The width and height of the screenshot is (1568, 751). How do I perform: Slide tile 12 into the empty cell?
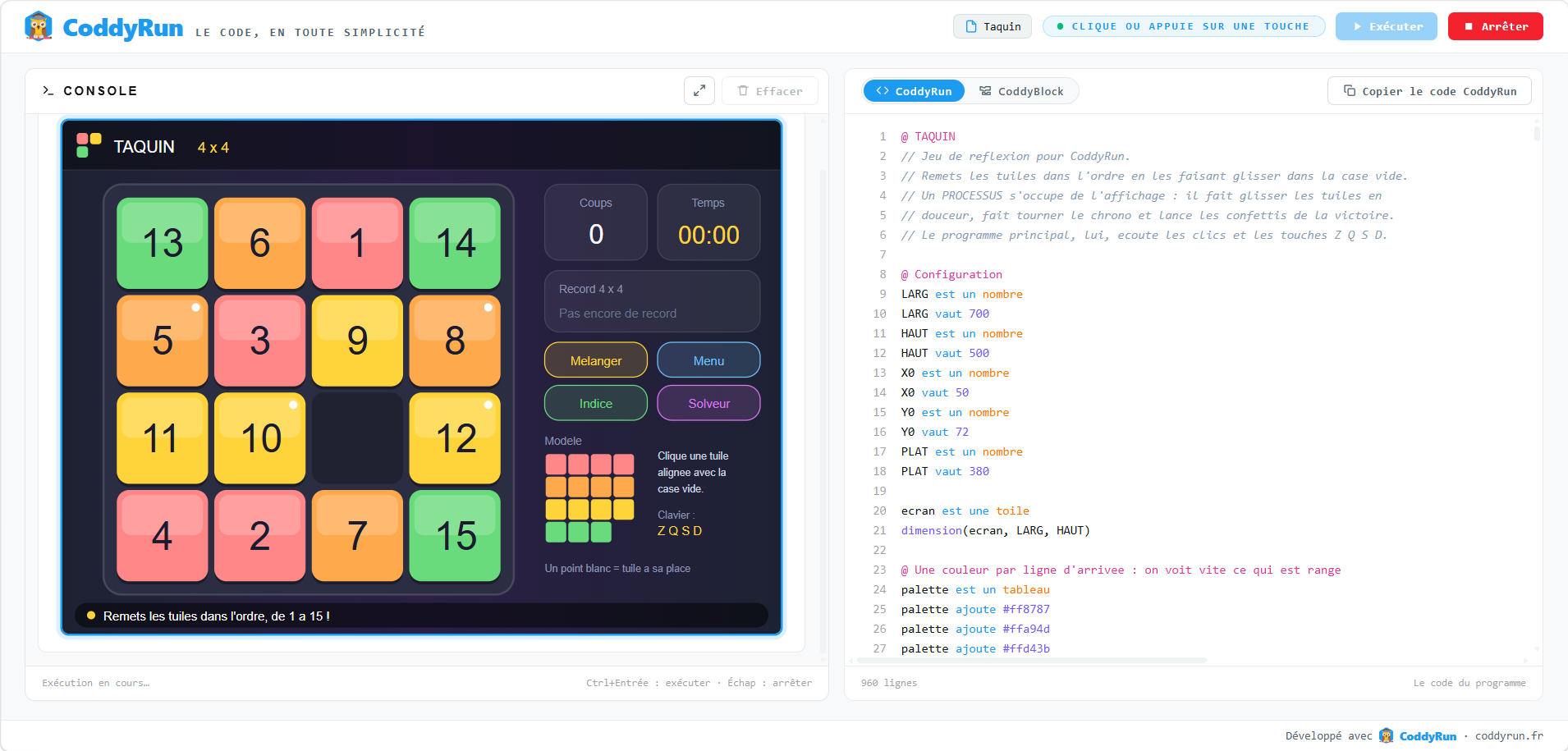(x=455, y=438)
